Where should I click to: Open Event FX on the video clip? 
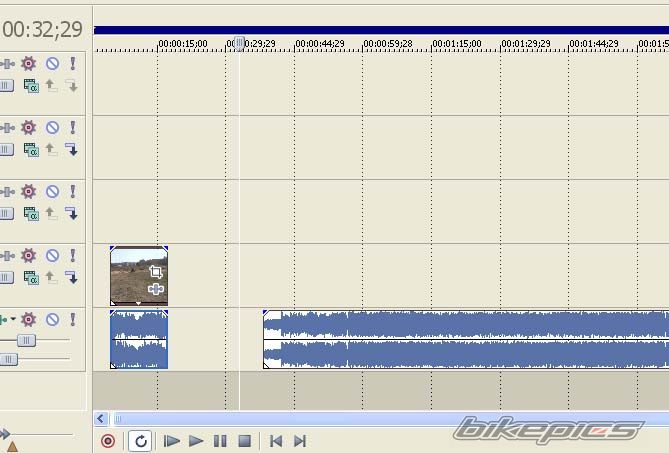click(156, 289)
